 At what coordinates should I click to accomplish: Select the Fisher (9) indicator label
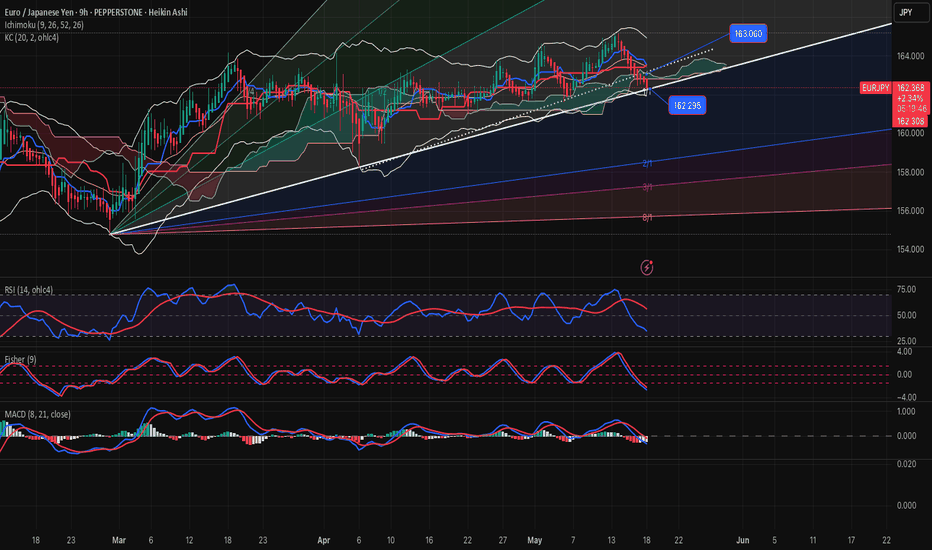20,360
